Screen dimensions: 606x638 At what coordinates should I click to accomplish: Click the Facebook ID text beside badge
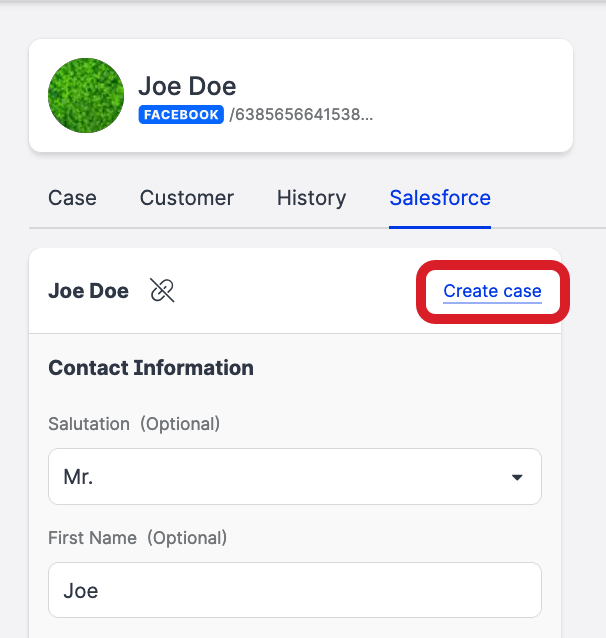click(x=301, y=115)
